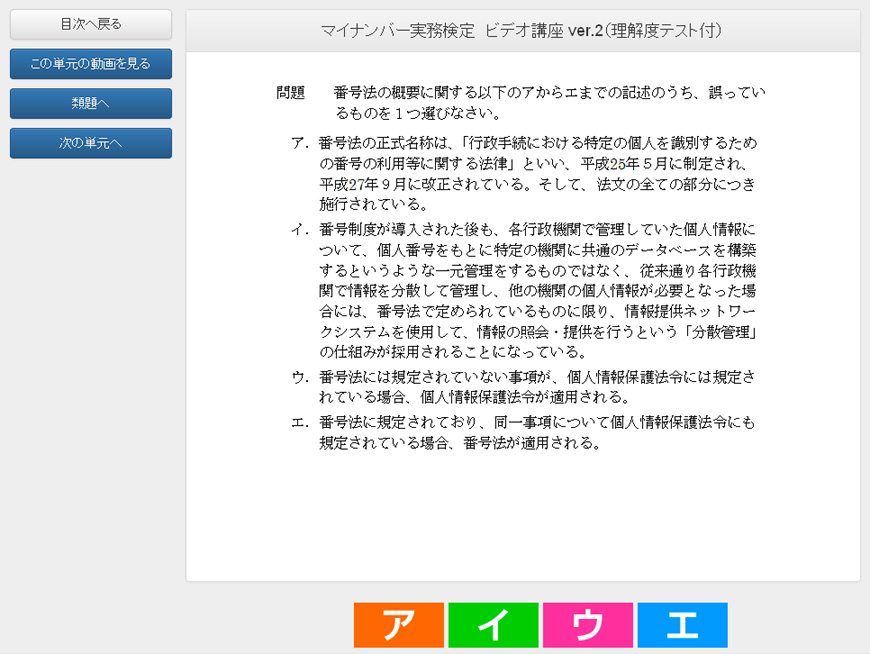Choose the pink ウ answer button

[588, 625]
